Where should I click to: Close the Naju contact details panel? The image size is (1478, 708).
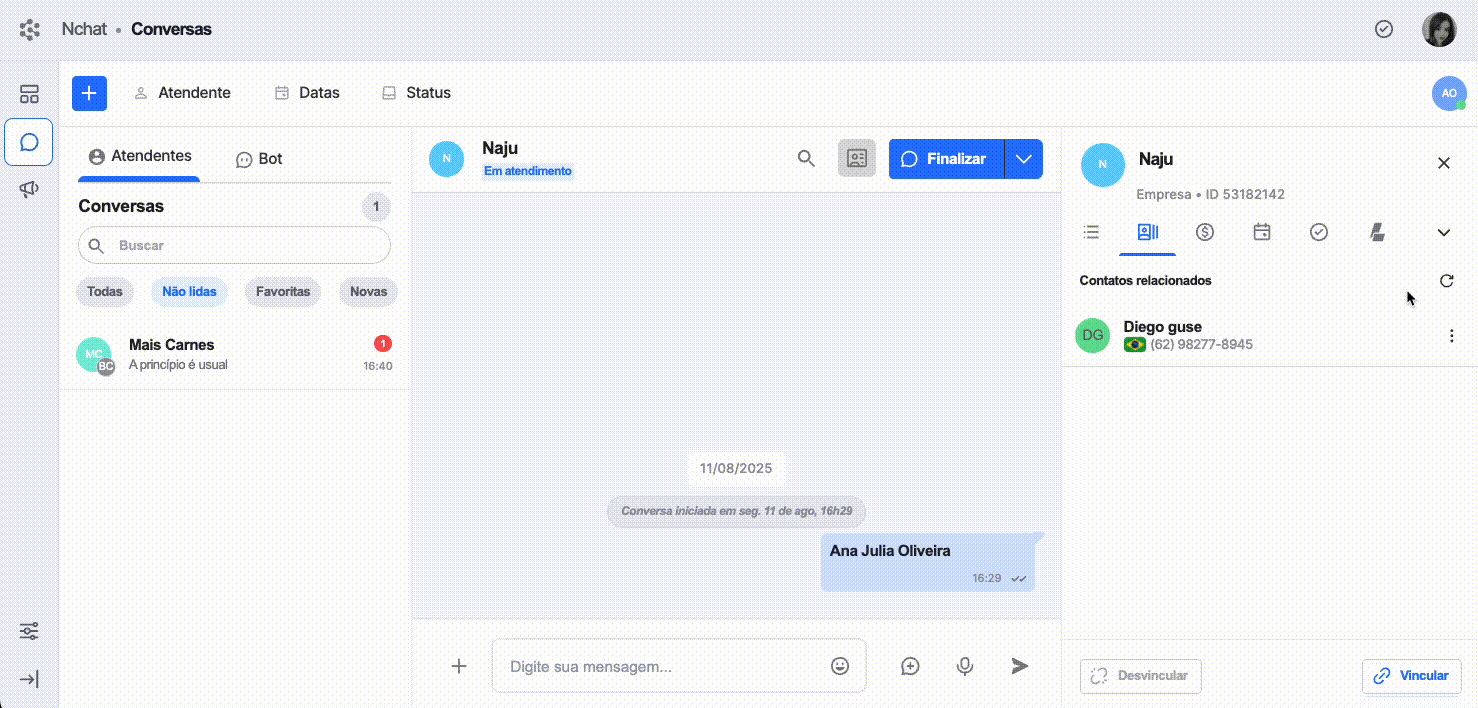(x=1444, y=163)
